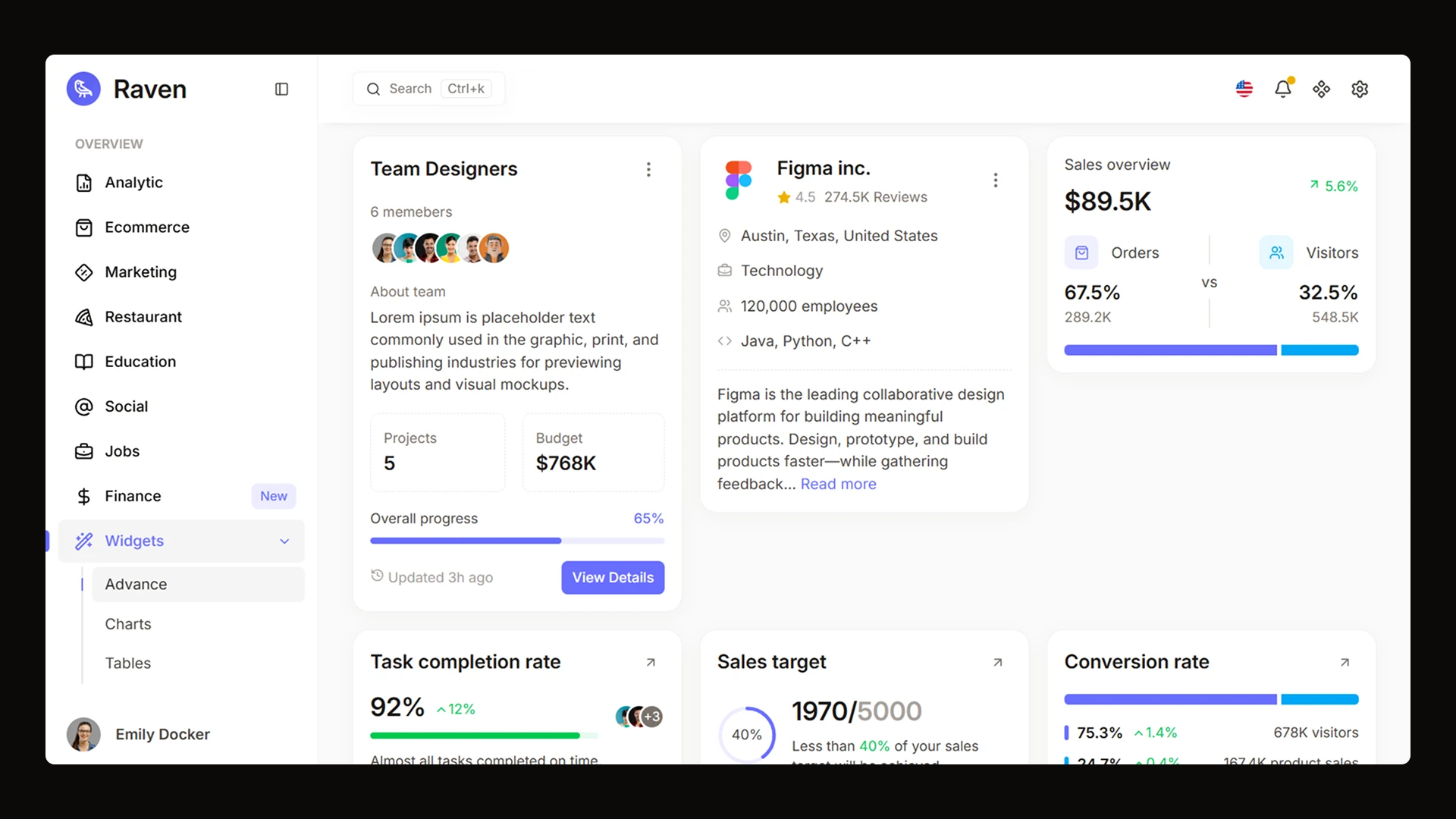The height and width of the screenshot is (819, 1456).
Task: Click the team members avatar group
Action: click(x=441, y=248)
